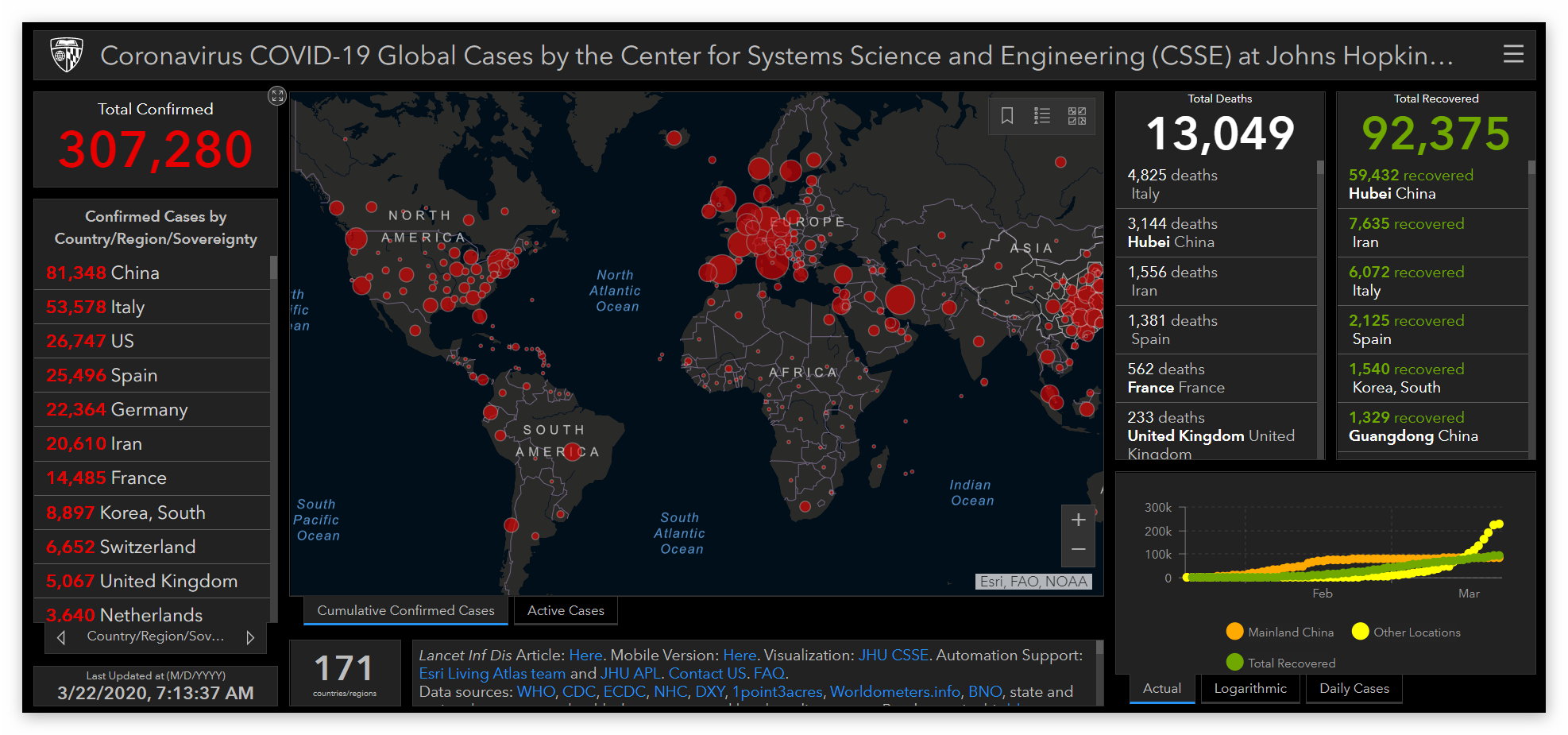Open the JHU CSSE link
The image size is (1568, 735).
click(x=893, y=655)
